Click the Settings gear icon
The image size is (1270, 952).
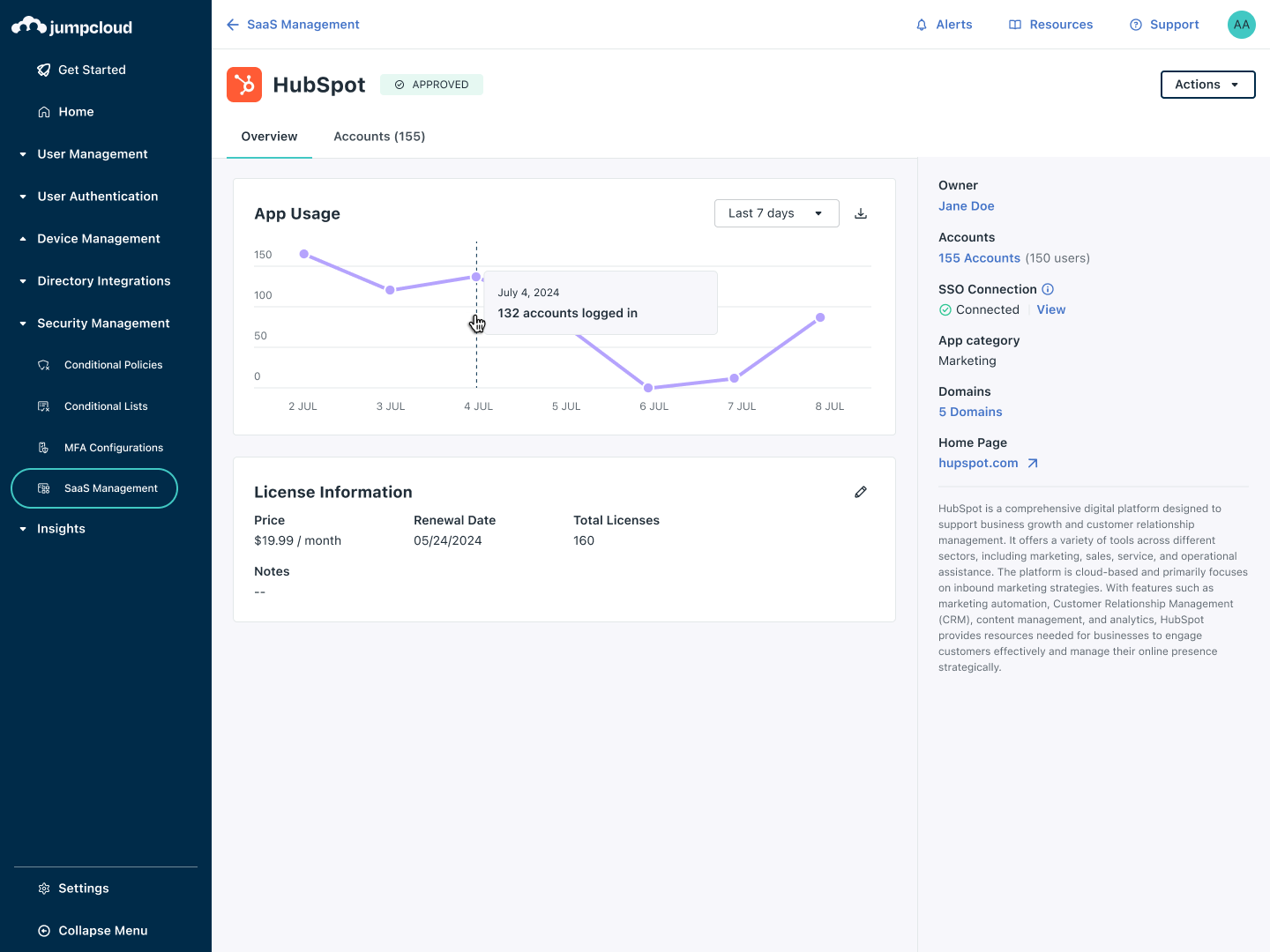(x=43, y=889)
